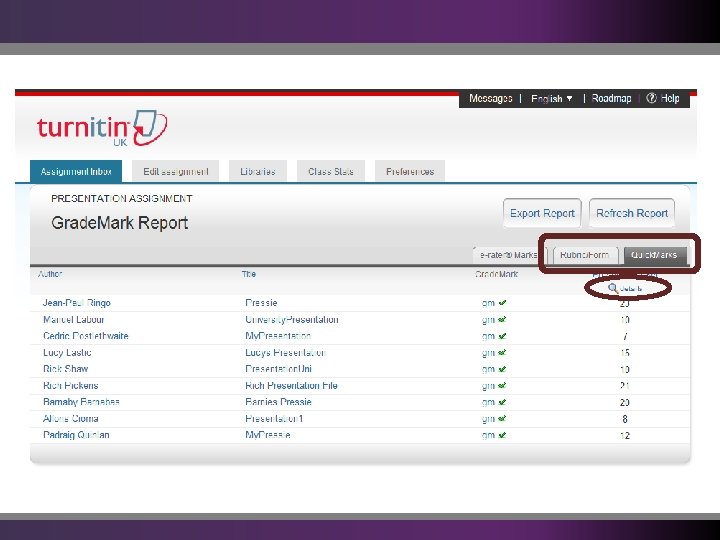Screen dimensions: 720x540
Task: Click QuickMarks count 12 for Padraig Quinlan
Action: coord(624,435)
